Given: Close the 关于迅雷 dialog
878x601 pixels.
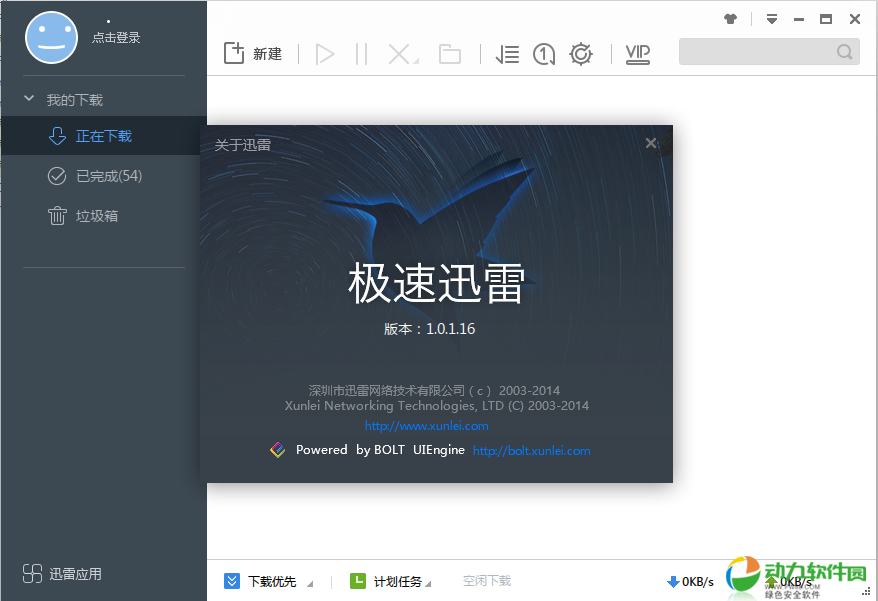Looking at the screenshot, I should pyautogui.click(x=651, y=143).
